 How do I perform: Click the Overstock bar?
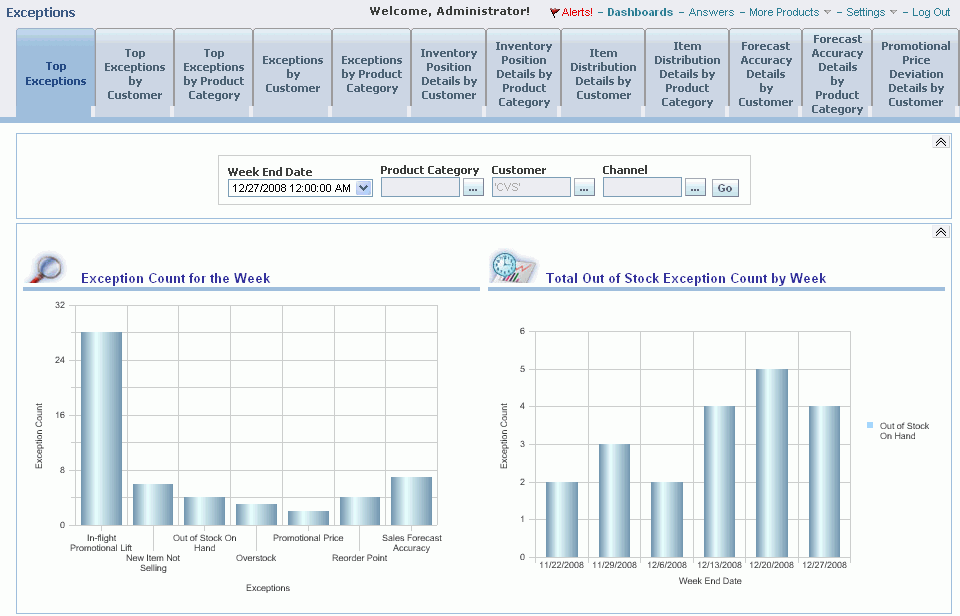257,514
